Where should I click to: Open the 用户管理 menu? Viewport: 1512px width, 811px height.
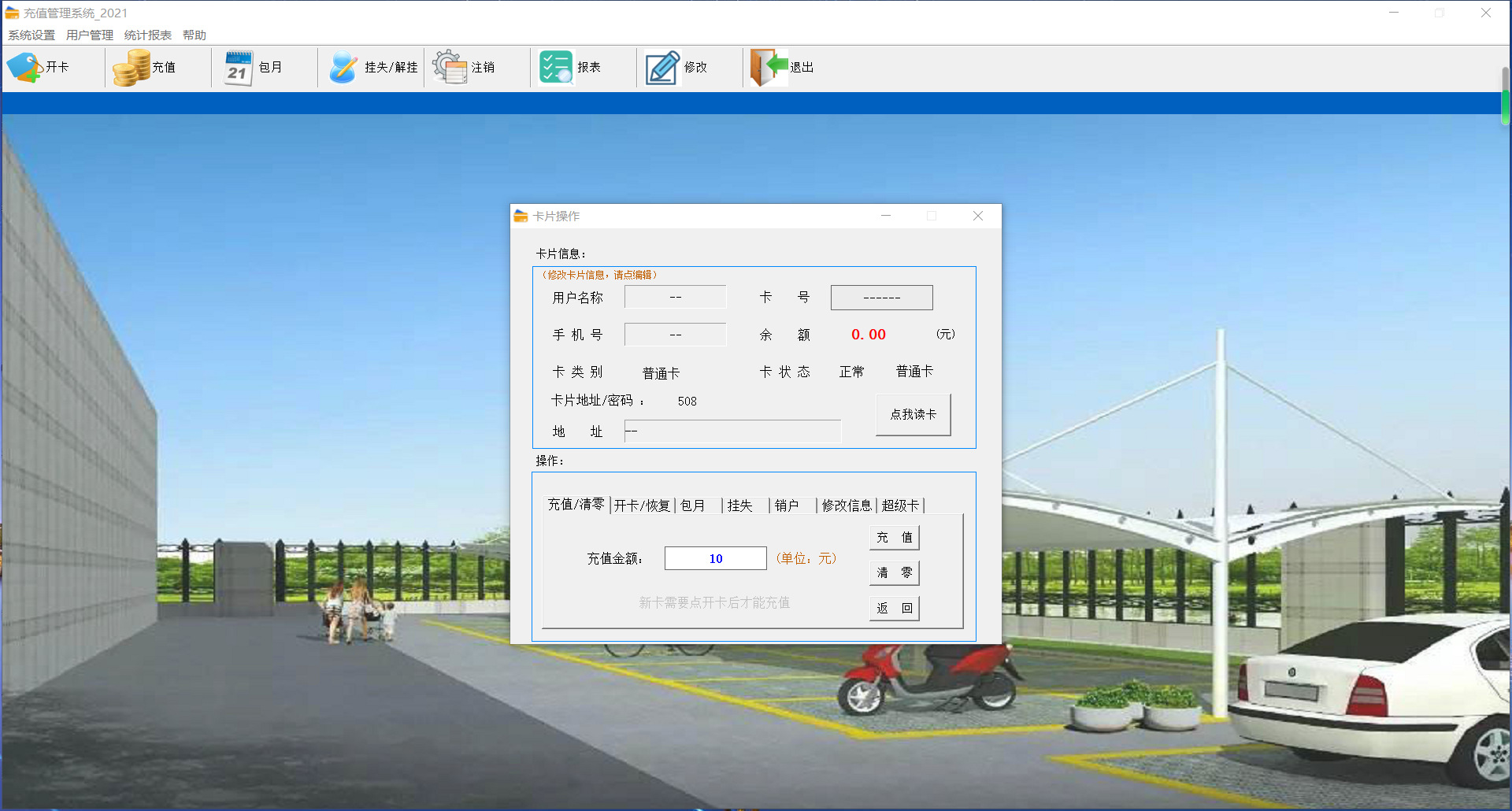click(90, 35)
